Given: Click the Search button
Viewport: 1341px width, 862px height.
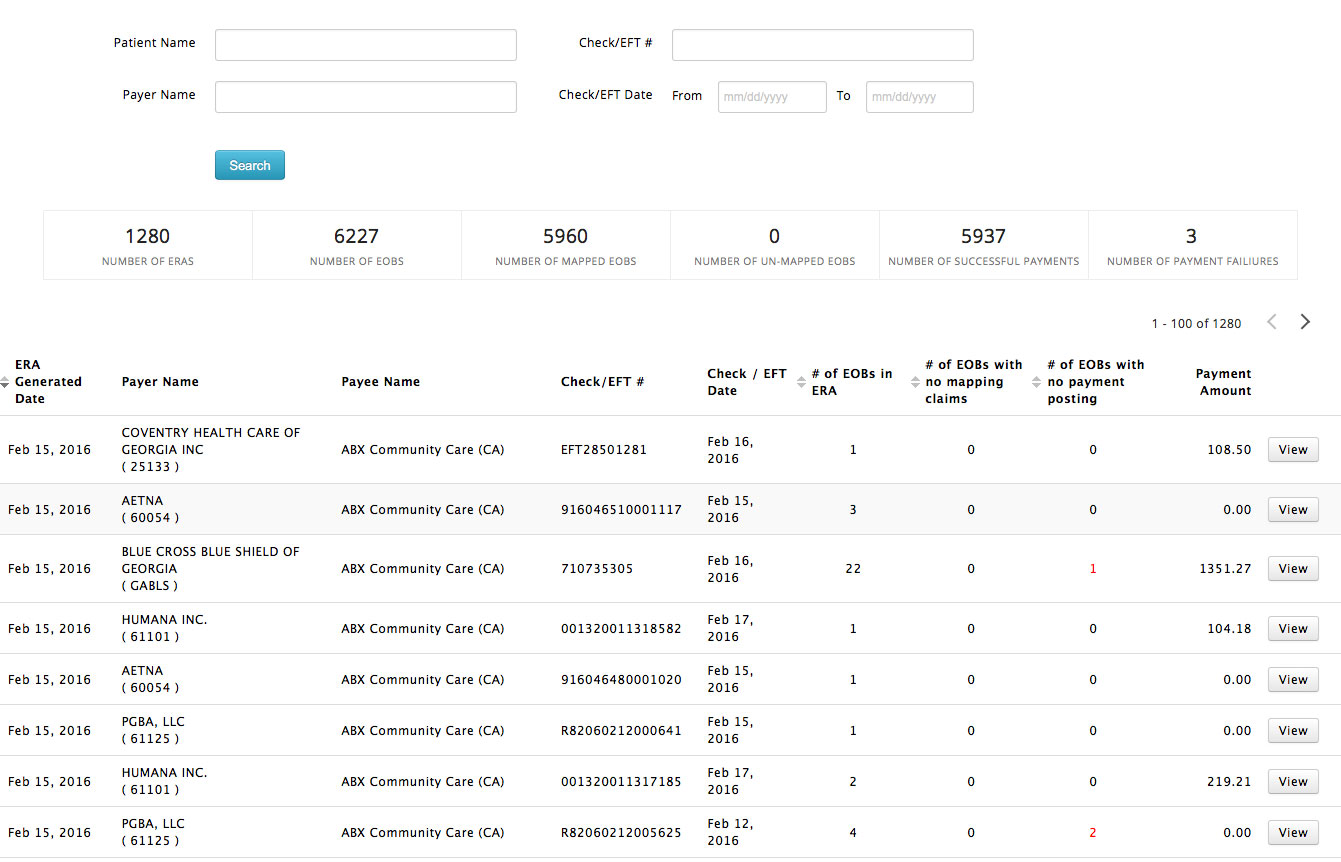Looking at the screenshot, I should pyautogui.click(x=249, y=165).
